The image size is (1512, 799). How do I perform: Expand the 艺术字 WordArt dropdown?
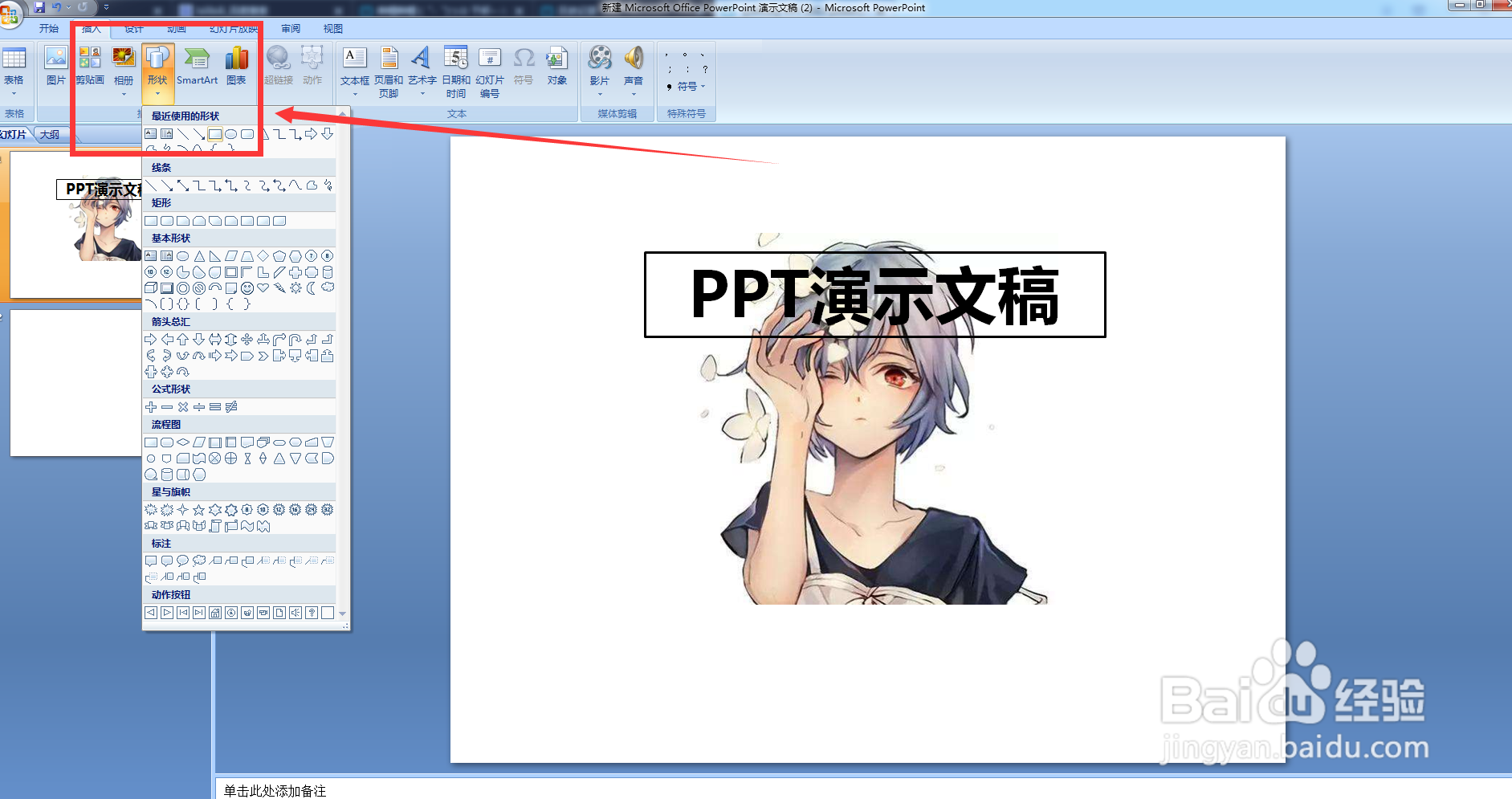422,72
